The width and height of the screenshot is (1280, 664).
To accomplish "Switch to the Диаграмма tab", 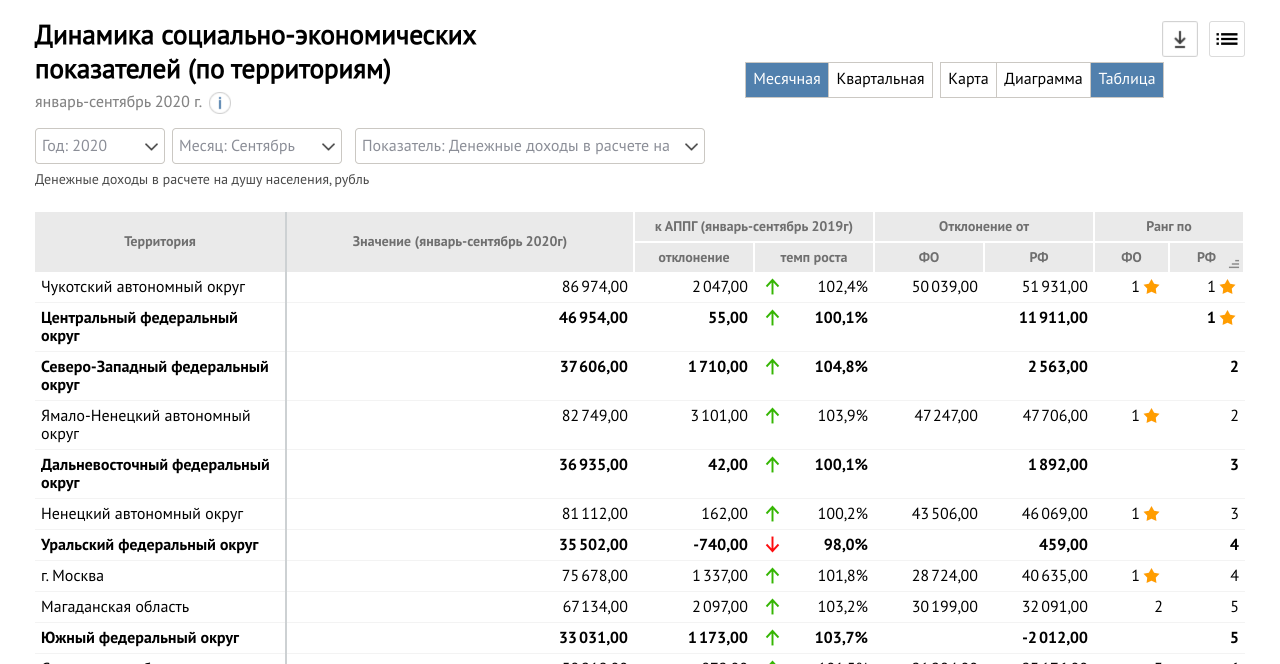I will click(1043, 79).
